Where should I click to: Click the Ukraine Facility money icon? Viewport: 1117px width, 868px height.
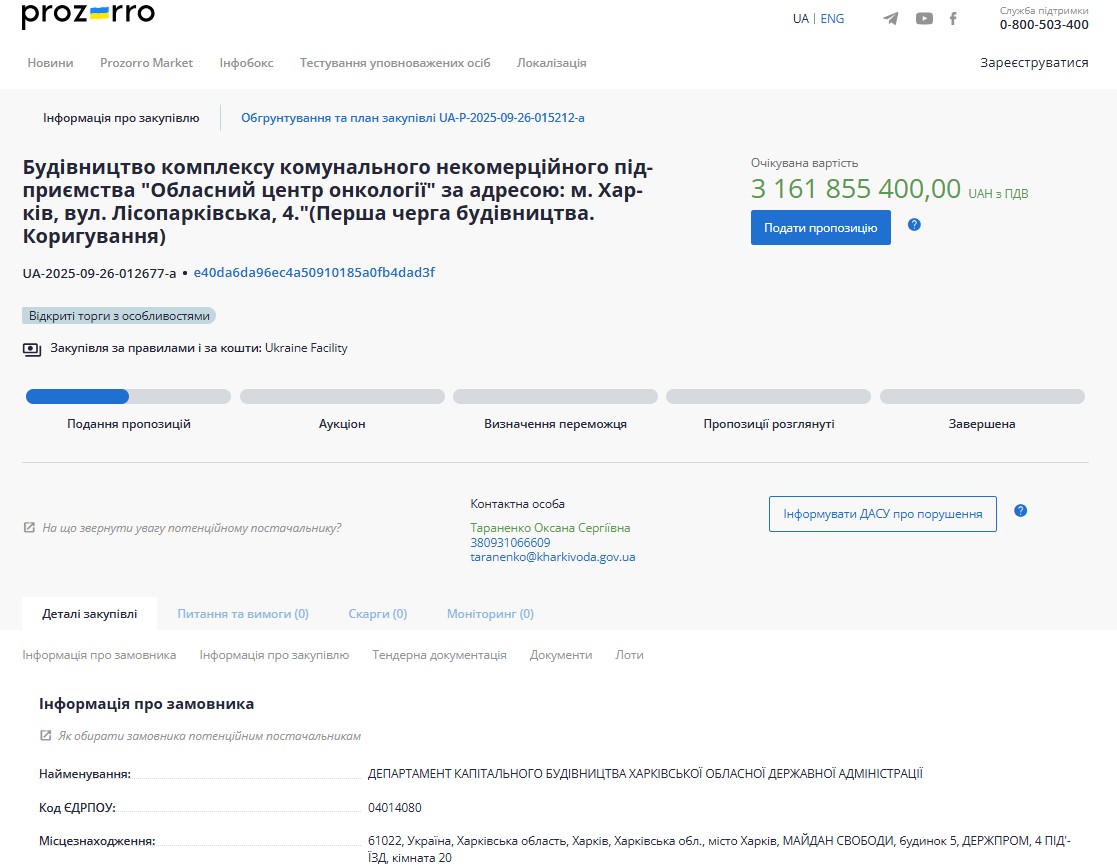[x=32, y=349]
